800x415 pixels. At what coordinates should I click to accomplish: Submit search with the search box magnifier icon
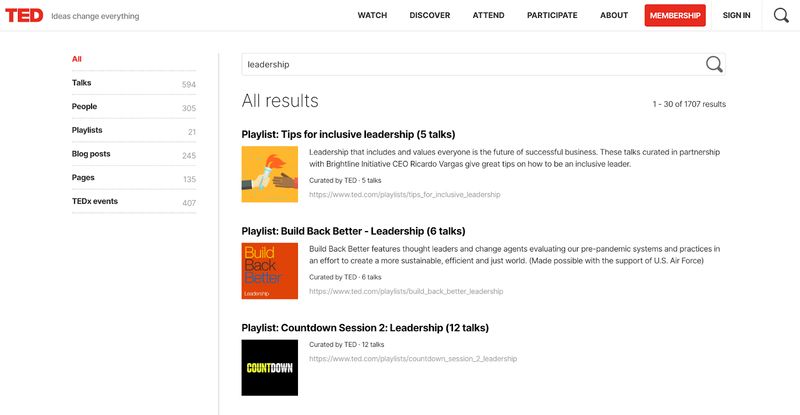714,64
